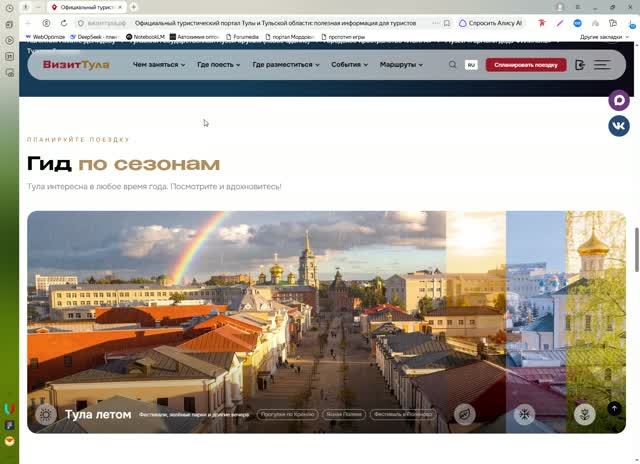Click the Ясная Поляна tag
The height and width of the screenshot is (464, 640).
(x=344, y=414)
